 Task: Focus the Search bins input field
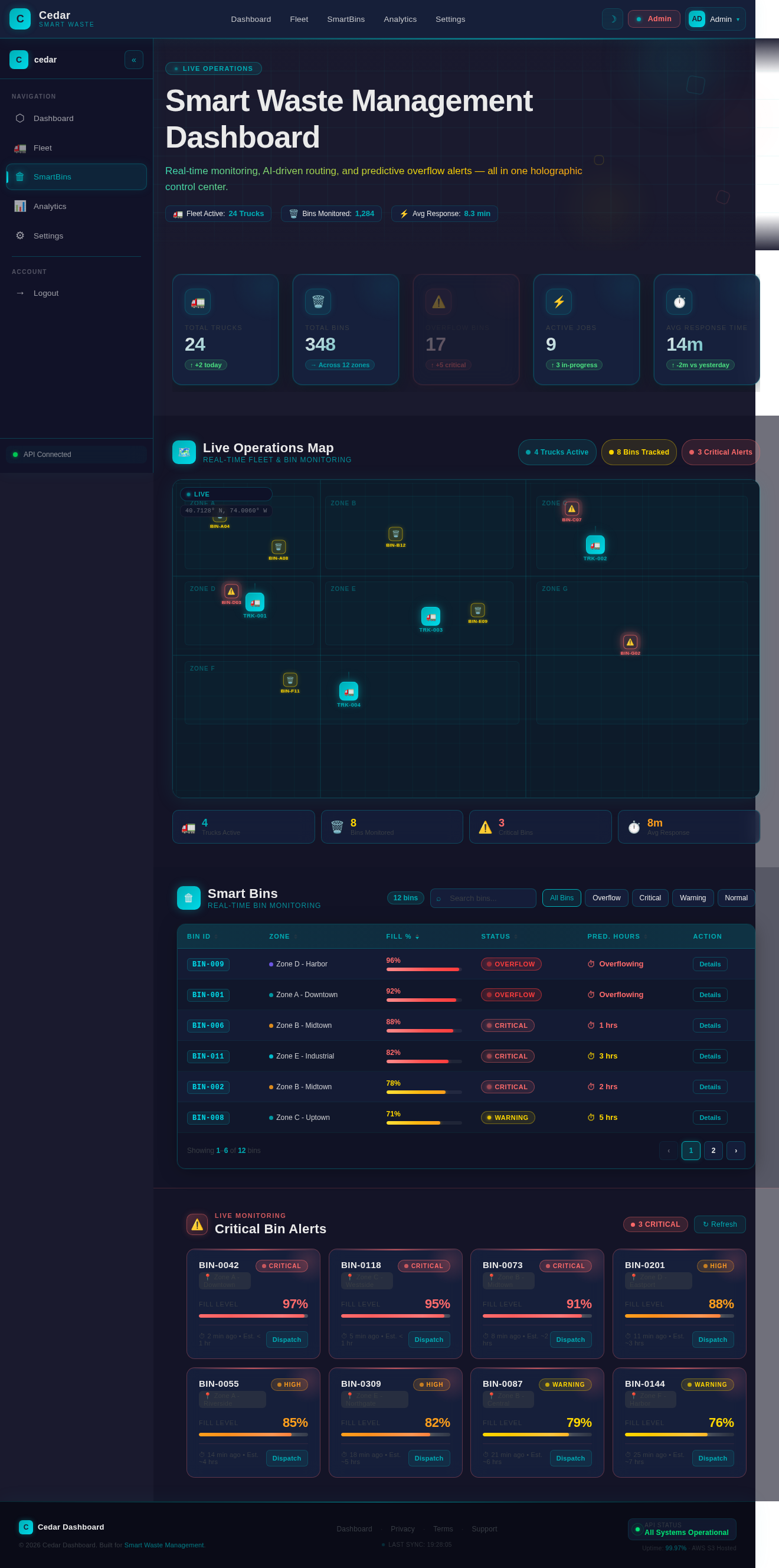click(x=483, y=899)
